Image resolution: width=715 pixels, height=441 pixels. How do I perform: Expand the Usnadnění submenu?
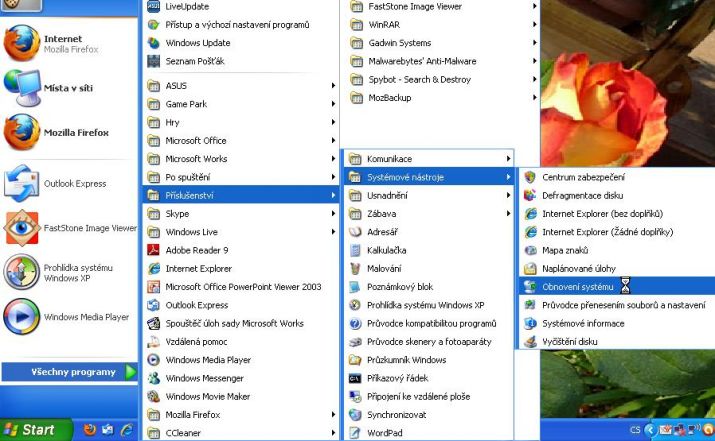429,195
